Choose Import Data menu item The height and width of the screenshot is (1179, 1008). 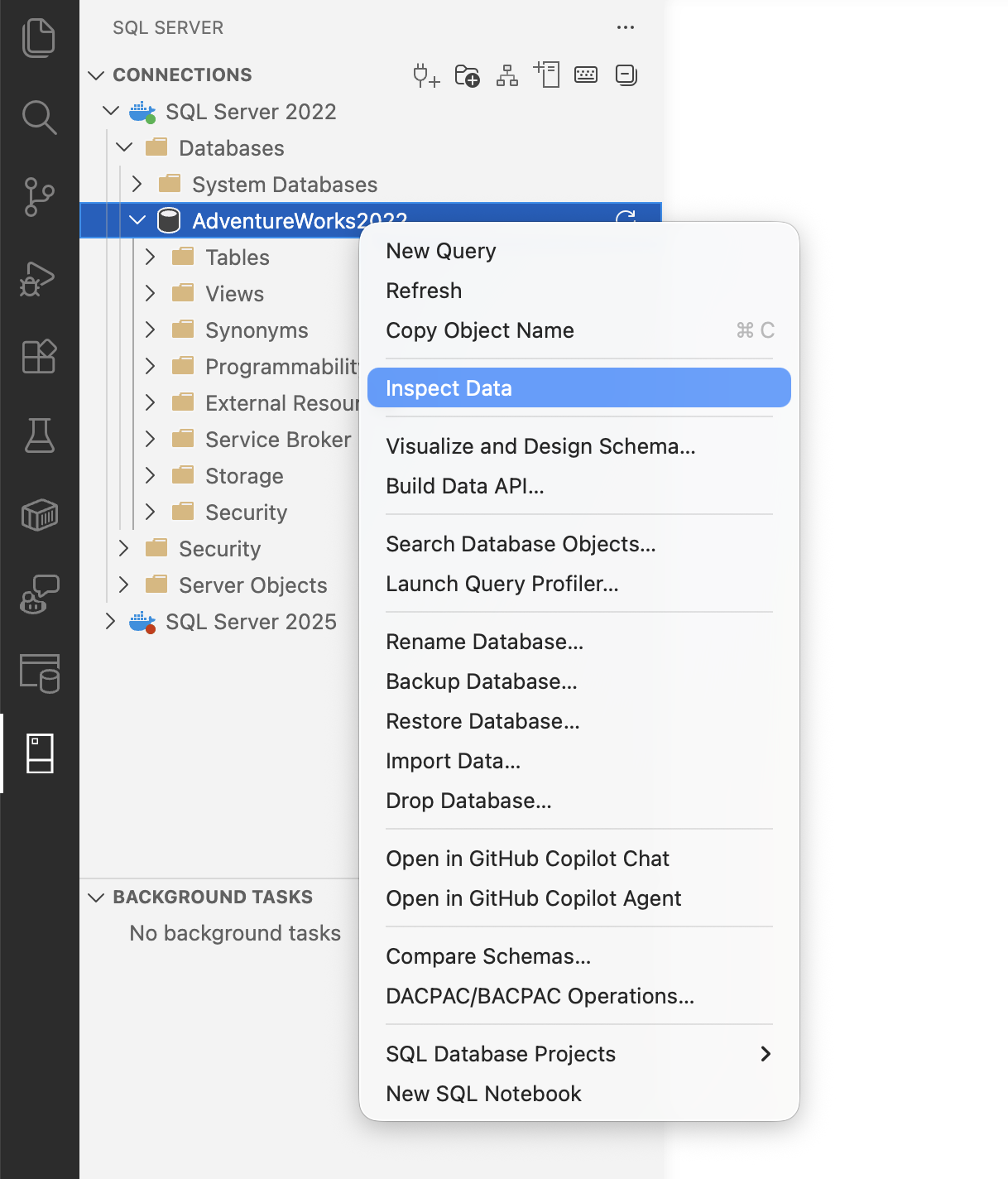click(x=578, y=761)
